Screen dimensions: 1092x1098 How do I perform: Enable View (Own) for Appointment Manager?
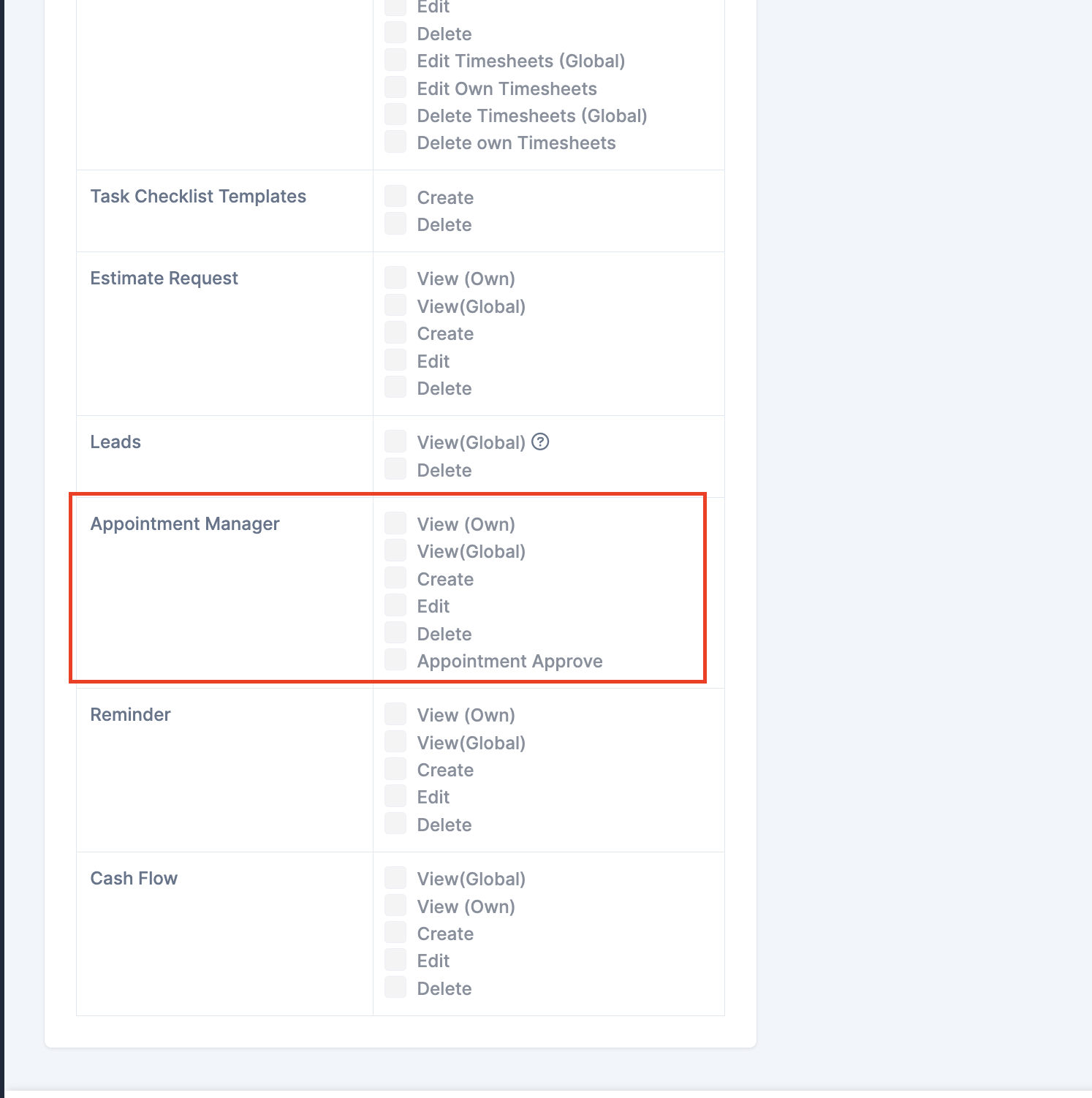coord(395,523)
